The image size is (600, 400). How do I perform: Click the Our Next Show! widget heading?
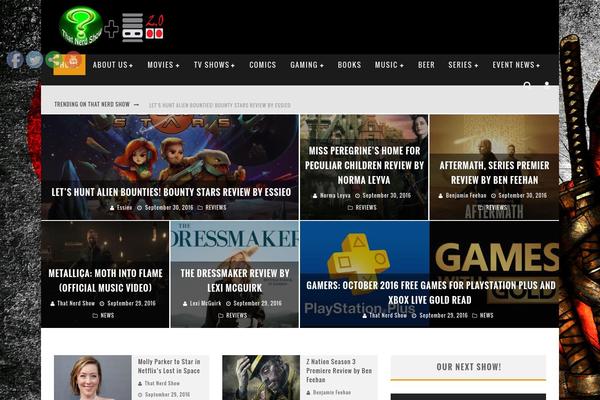pyautogui.click(x=468, y=367)
